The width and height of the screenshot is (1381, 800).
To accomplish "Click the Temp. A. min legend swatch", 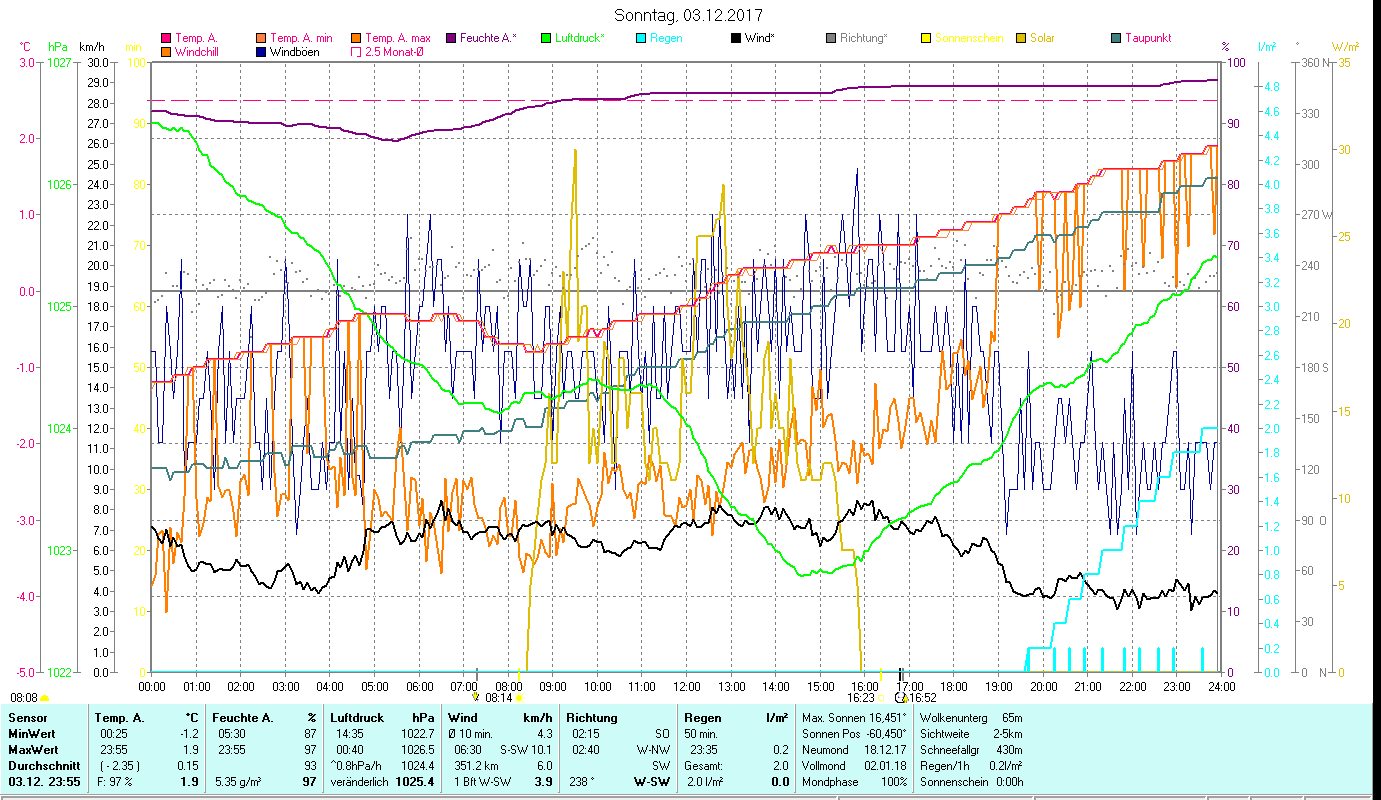I will tap(261, 38).
